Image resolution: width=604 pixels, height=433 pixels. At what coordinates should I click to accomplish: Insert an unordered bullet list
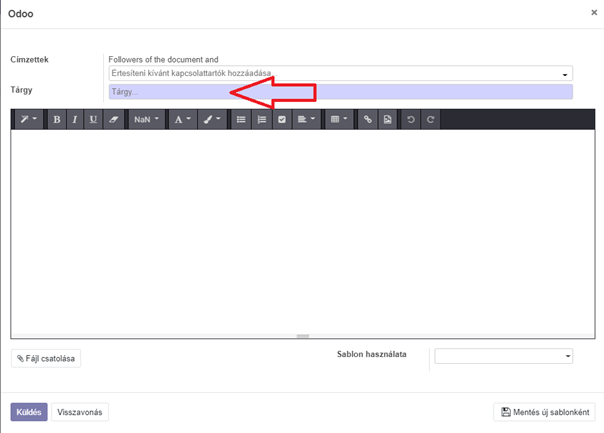click(x=241, y=119)
